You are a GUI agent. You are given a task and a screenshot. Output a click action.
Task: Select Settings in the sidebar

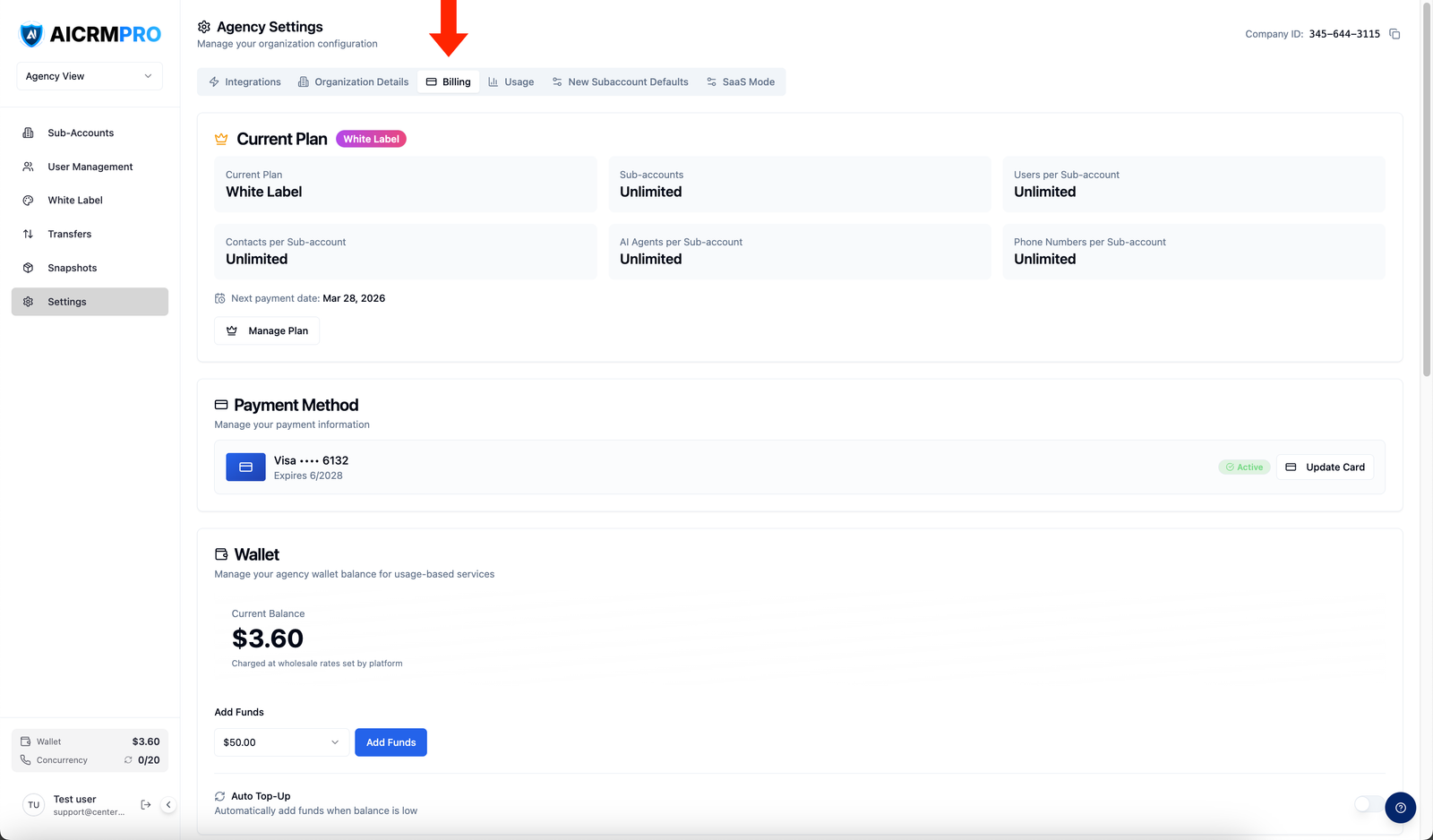(x=90, y=302)
